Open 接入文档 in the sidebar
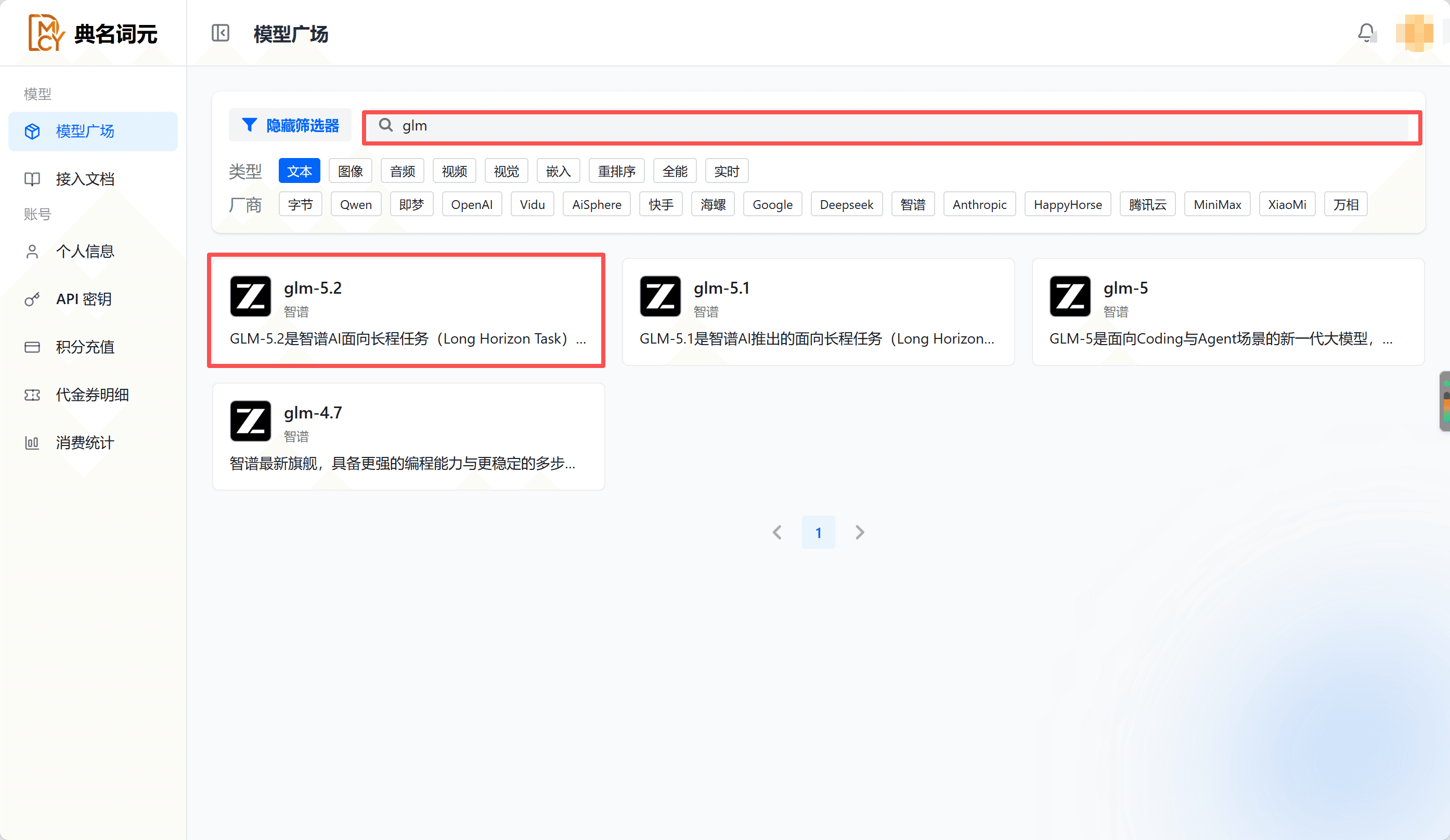1450x840 pixels. [93, 179]
